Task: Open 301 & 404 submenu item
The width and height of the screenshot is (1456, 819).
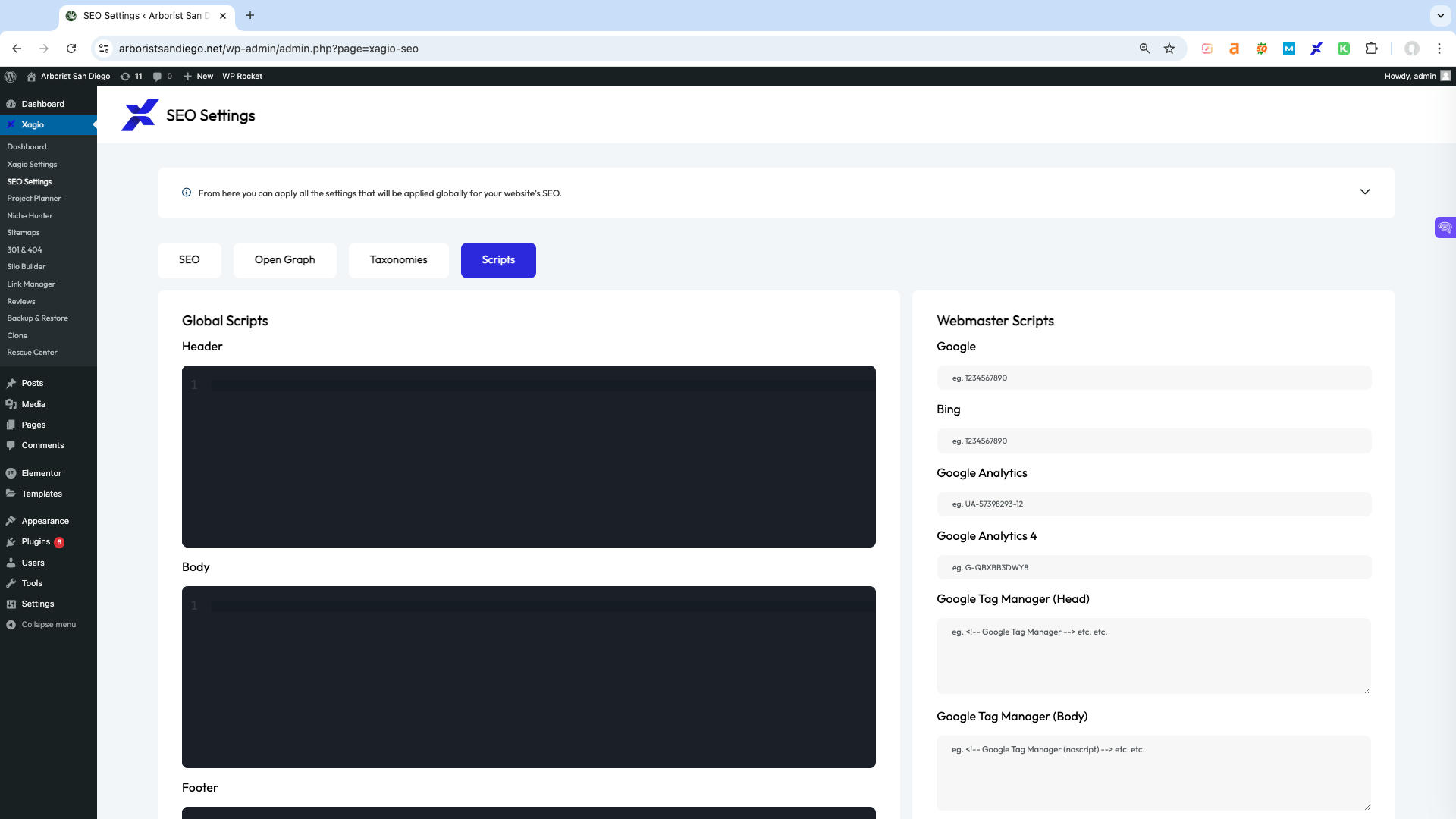Action: point(24,250)
